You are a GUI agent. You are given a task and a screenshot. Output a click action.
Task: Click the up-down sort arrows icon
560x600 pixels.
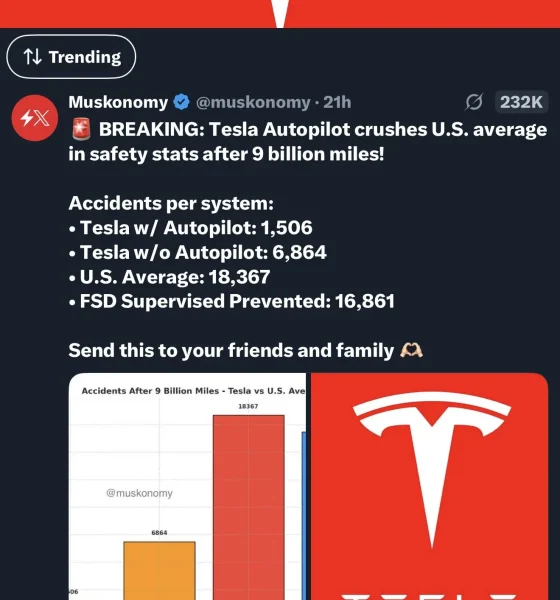33,57
